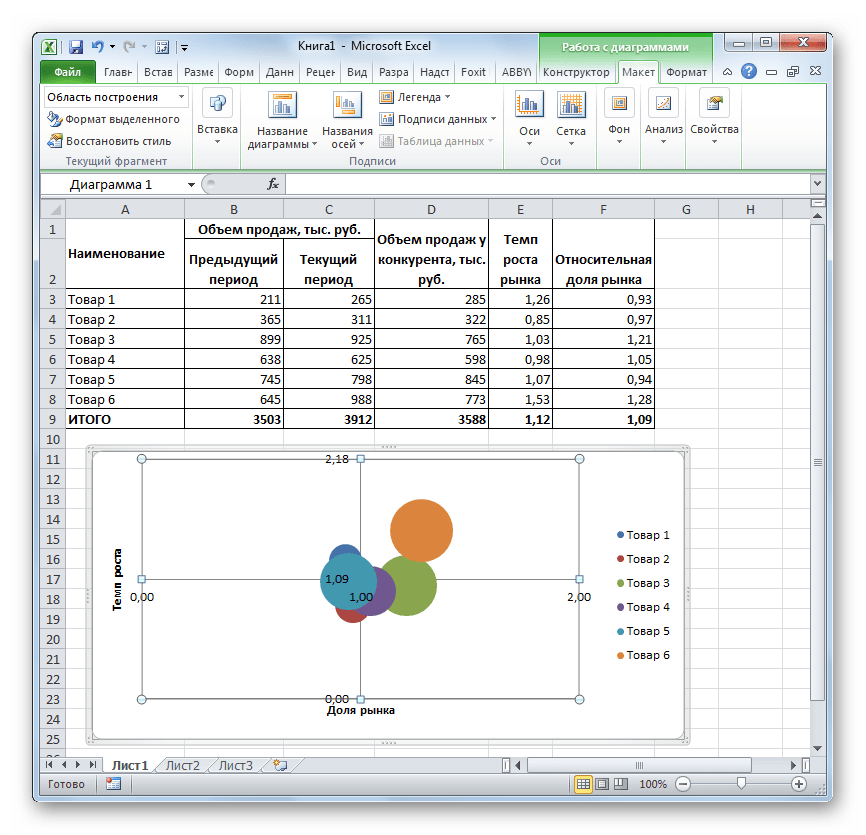Expand the Область построения chart element dropdown
866x835 pixels.
[x=181, y=97]
